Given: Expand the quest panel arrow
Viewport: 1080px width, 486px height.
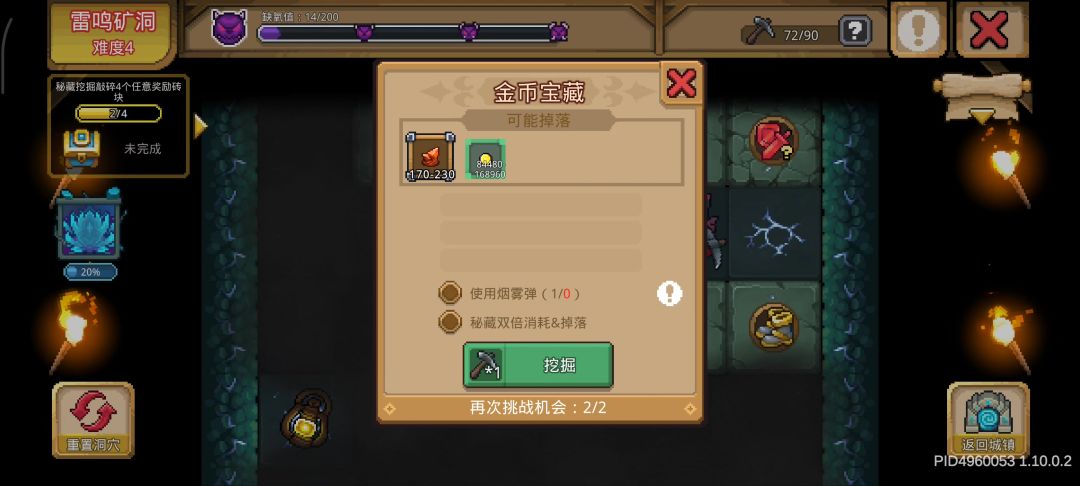Looking at the screenshot, I should (200, 126).
